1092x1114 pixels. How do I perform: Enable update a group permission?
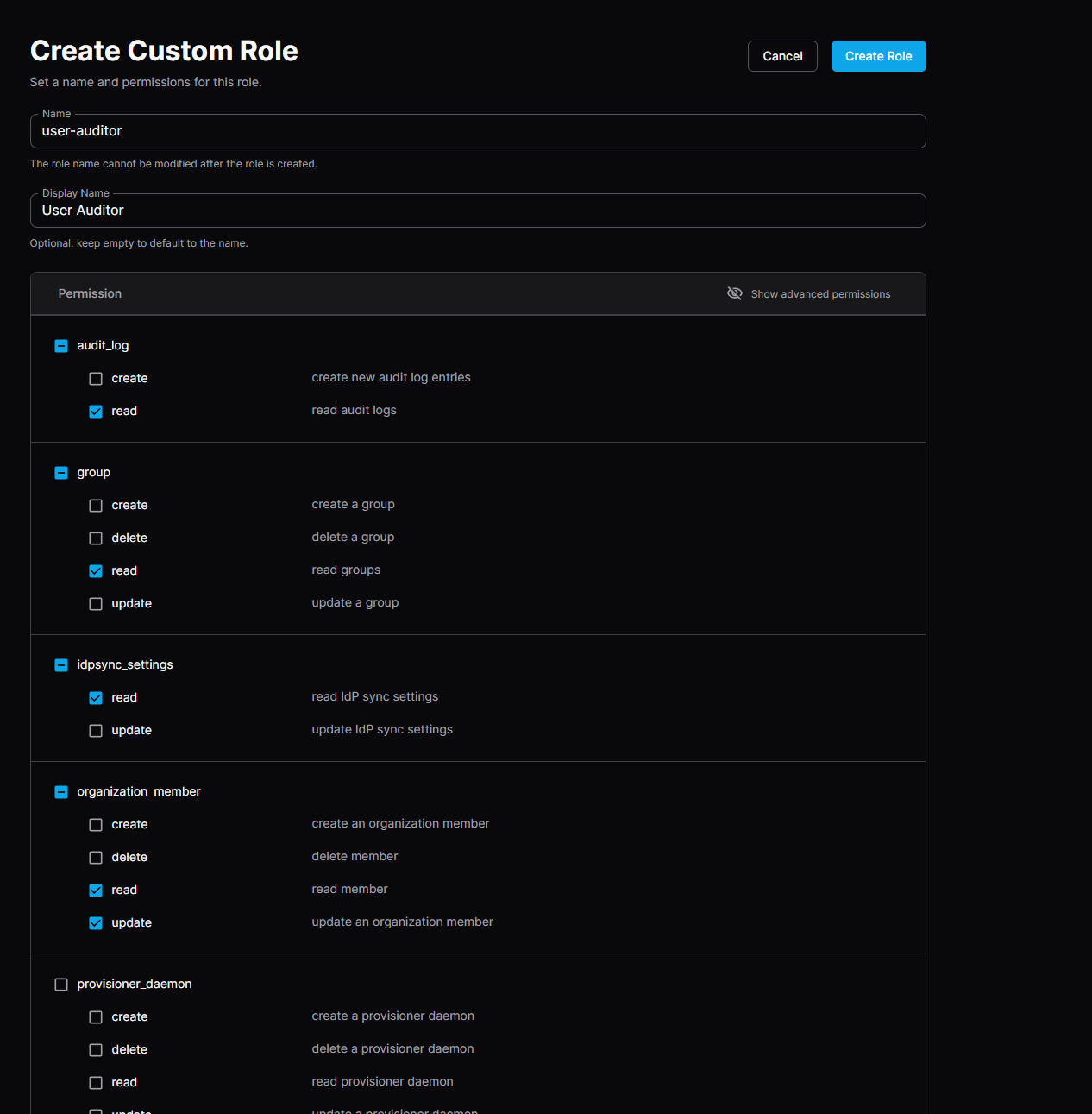95,603
